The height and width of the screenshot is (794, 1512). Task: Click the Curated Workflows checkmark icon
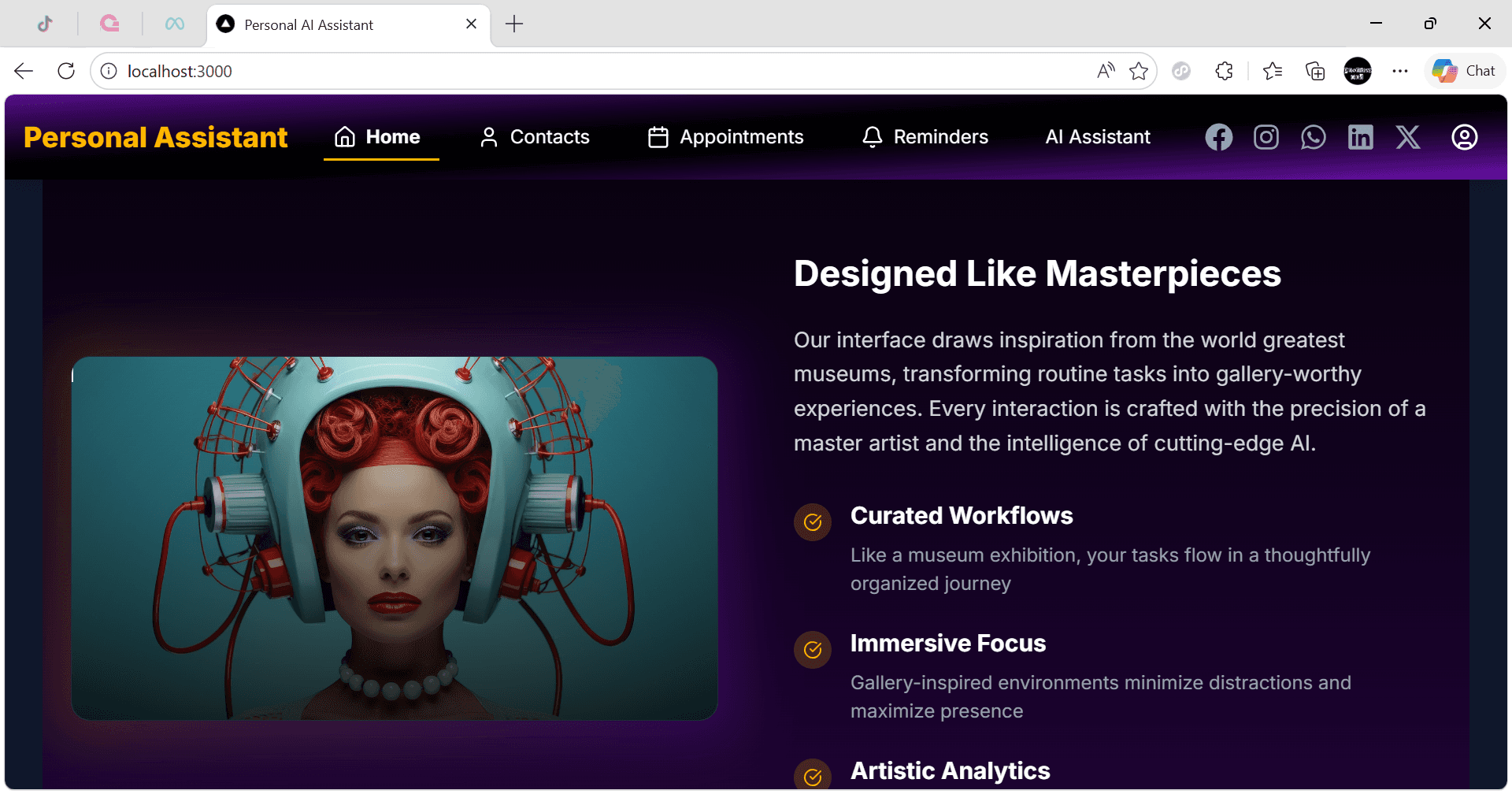[813, 522]
